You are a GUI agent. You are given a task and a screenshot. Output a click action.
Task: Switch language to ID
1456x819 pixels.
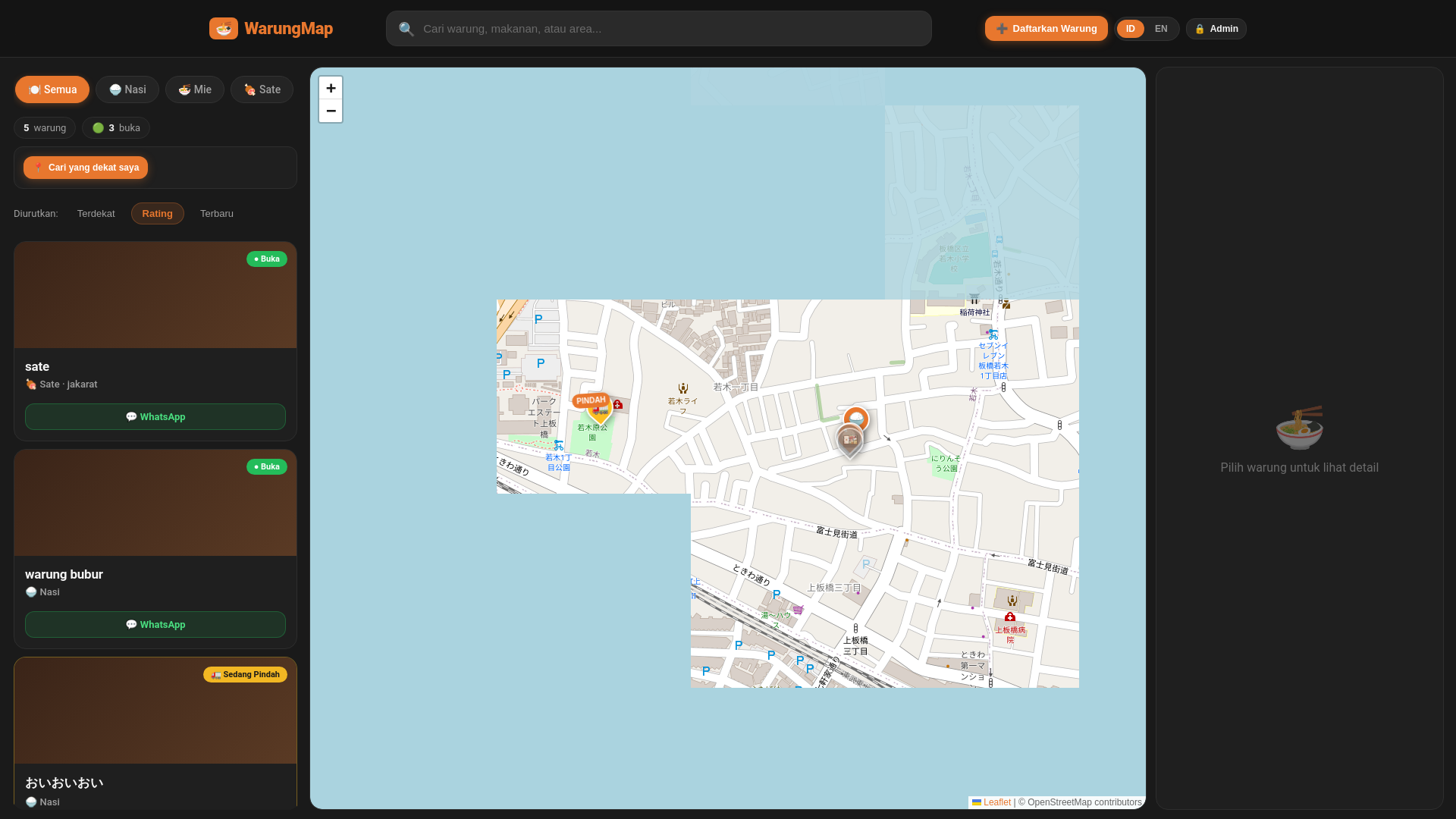(1130, 29)
